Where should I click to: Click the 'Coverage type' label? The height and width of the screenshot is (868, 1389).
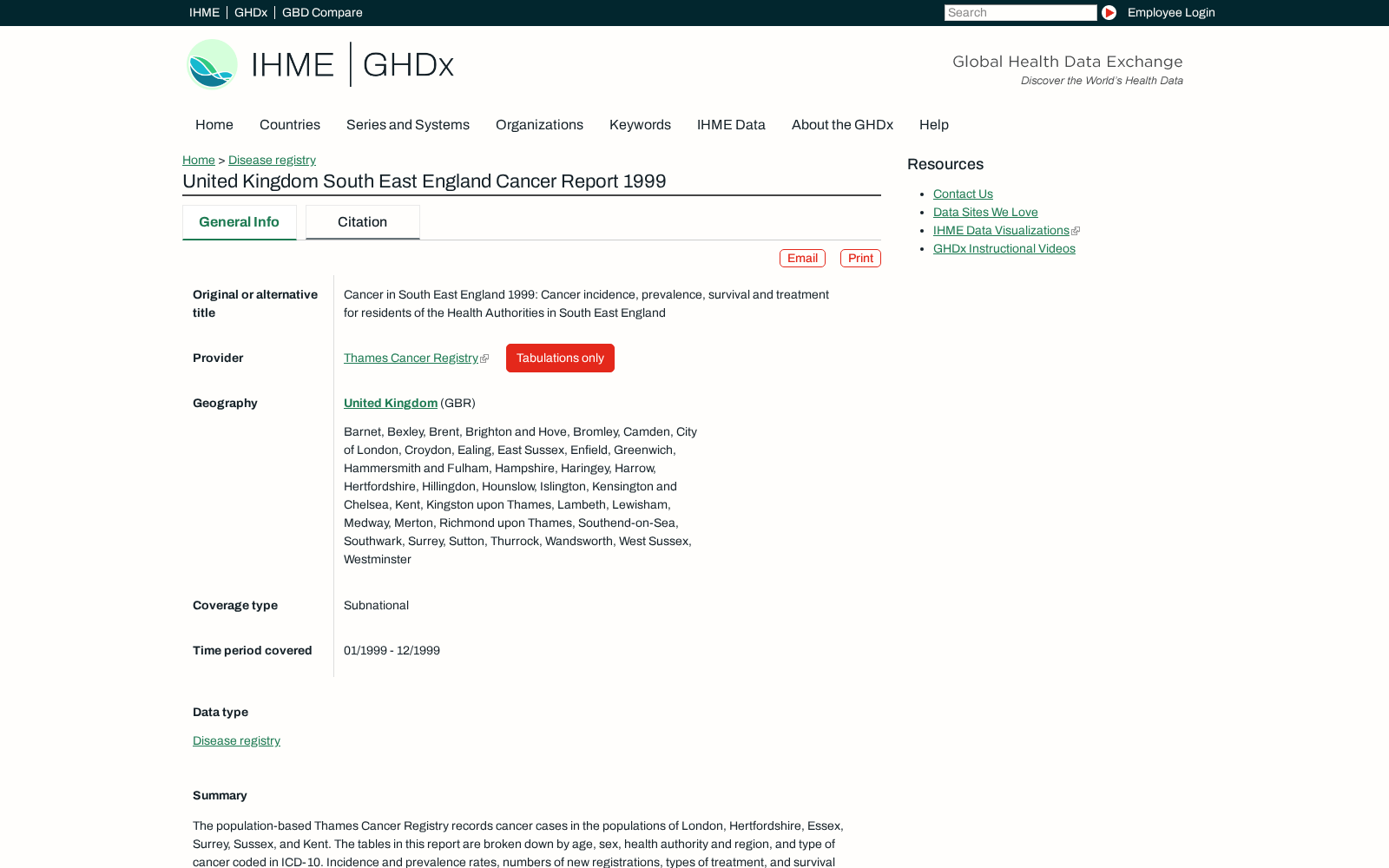[235, 606]
